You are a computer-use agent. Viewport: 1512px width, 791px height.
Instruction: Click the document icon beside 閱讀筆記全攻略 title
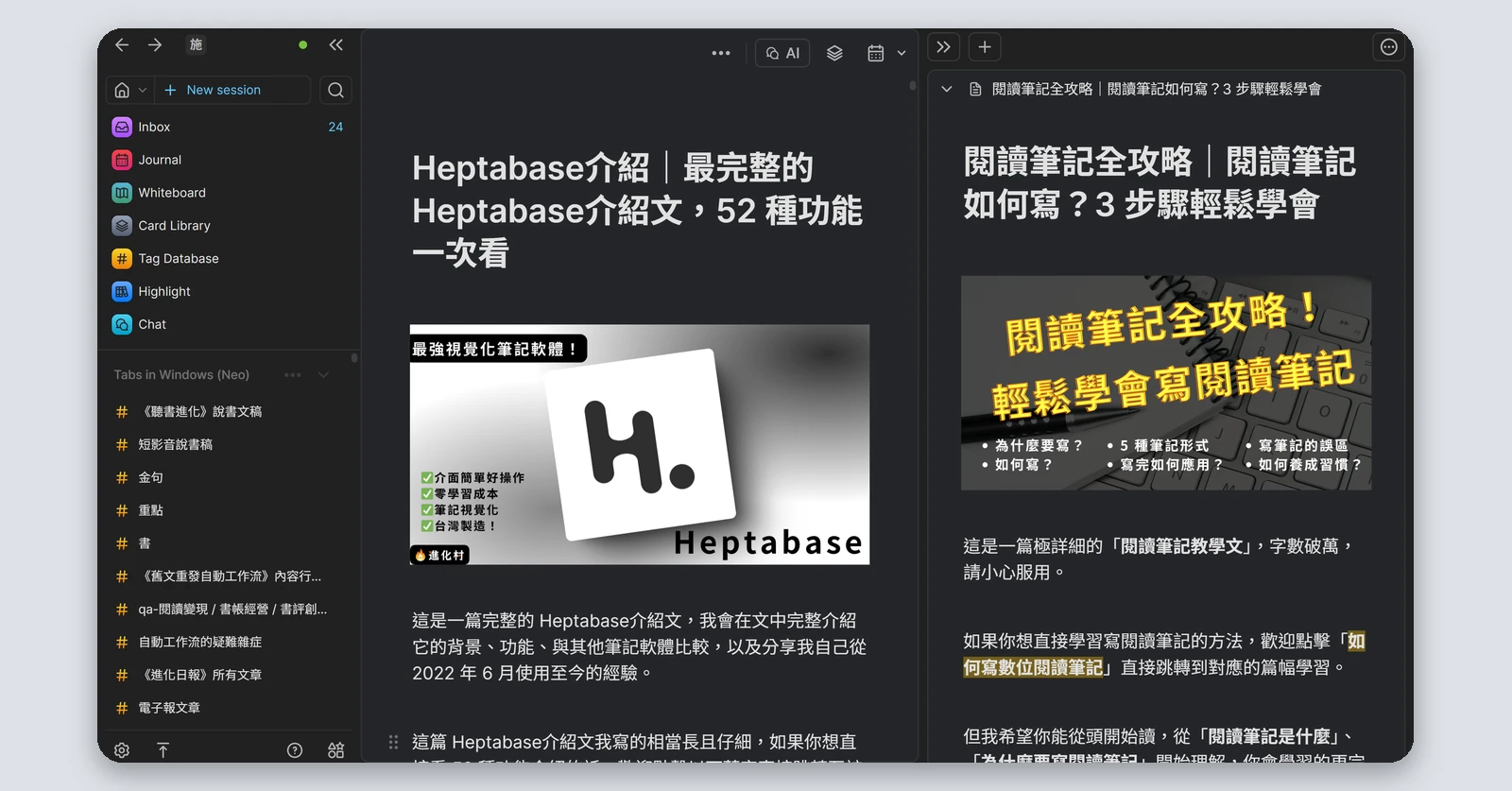[975, 89]
